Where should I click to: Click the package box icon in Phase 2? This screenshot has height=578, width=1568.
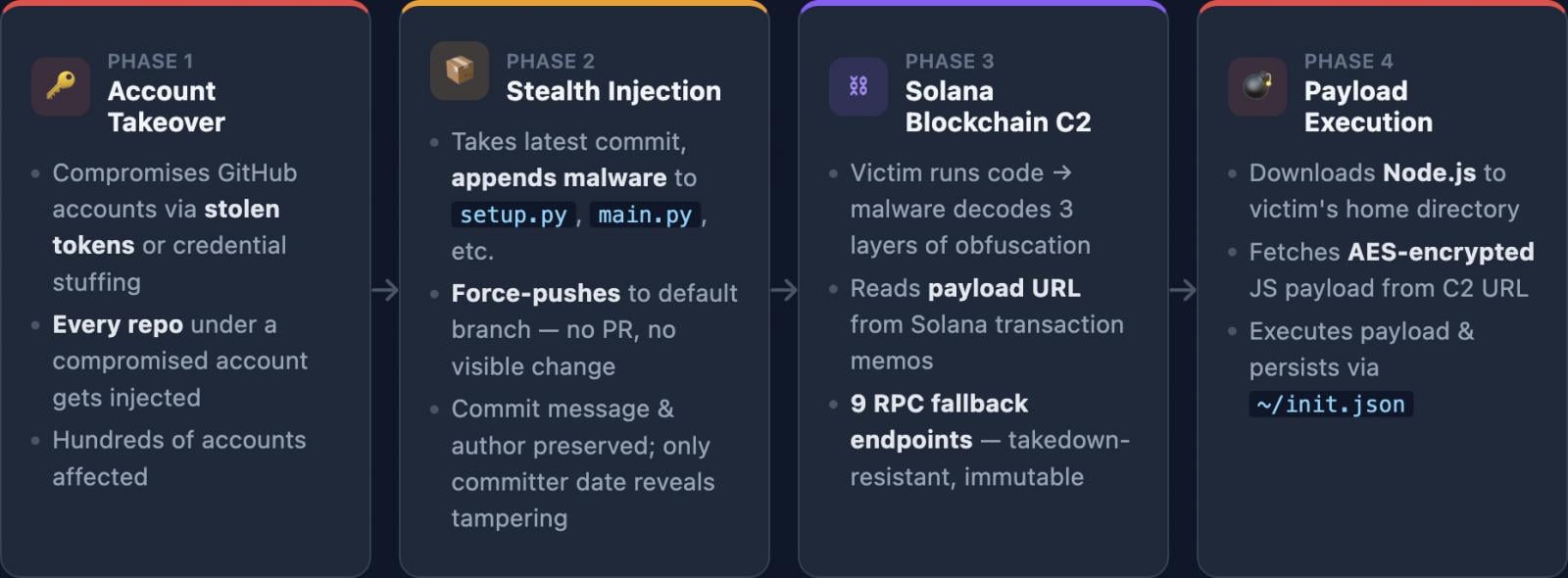click(460, 71)
